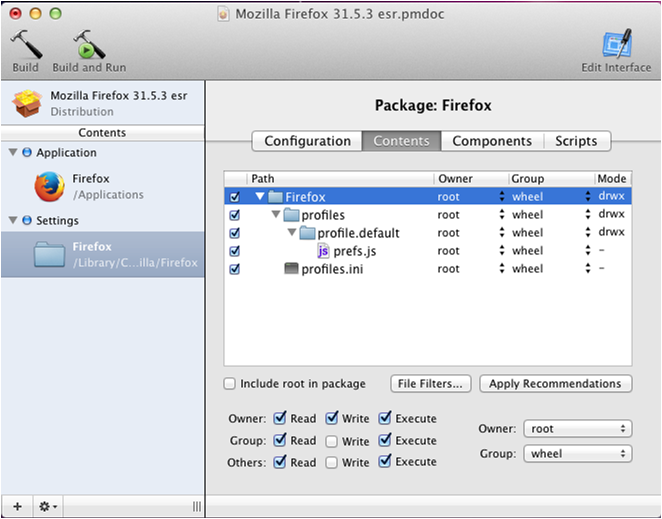Select the Firefox application icon in sidebar

tap(50, 186)
